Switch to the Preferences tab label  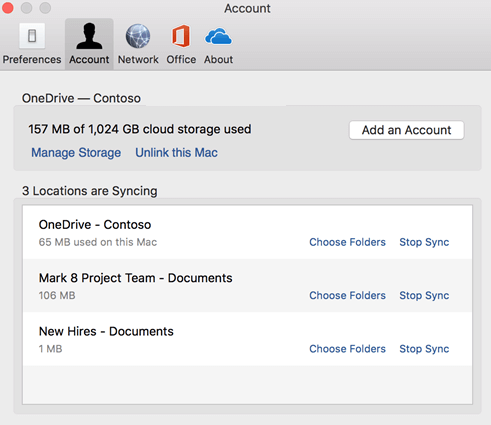tap(32, 59)
